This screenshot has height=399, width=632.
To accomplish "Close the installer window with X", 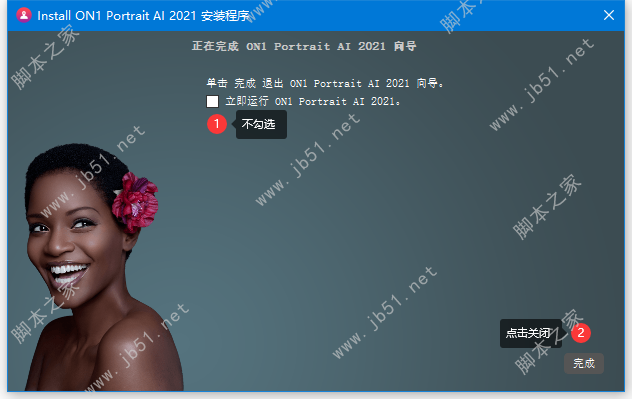I will 609,15.
